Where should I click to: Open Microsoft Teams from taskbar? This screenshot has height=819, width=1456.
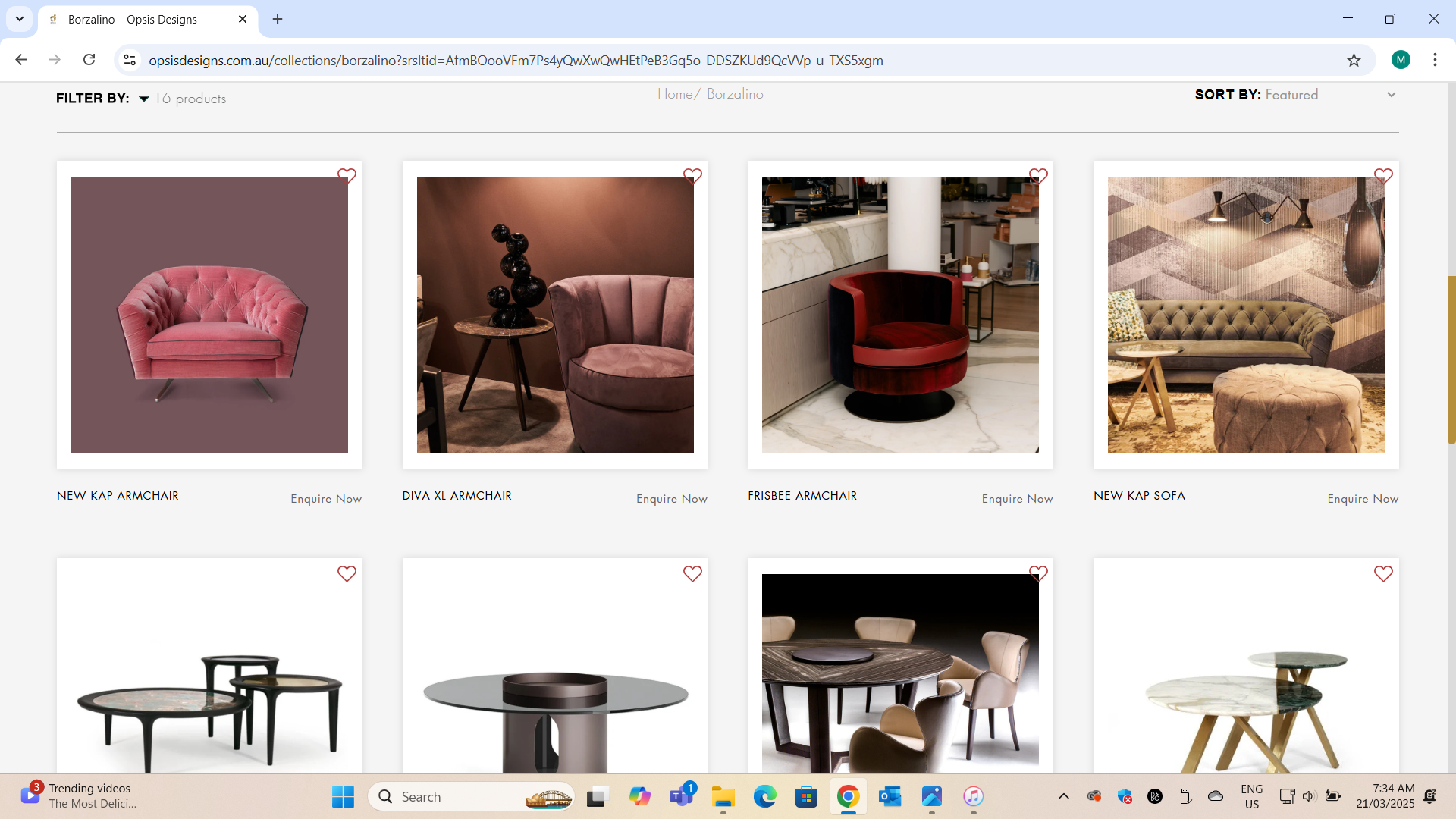tap(682, 796)
